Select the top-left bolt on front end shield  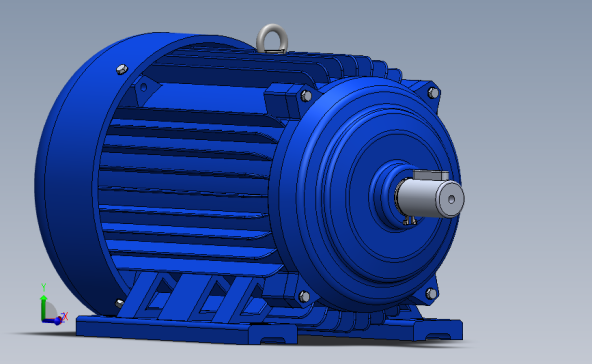(x=306, y=96)
